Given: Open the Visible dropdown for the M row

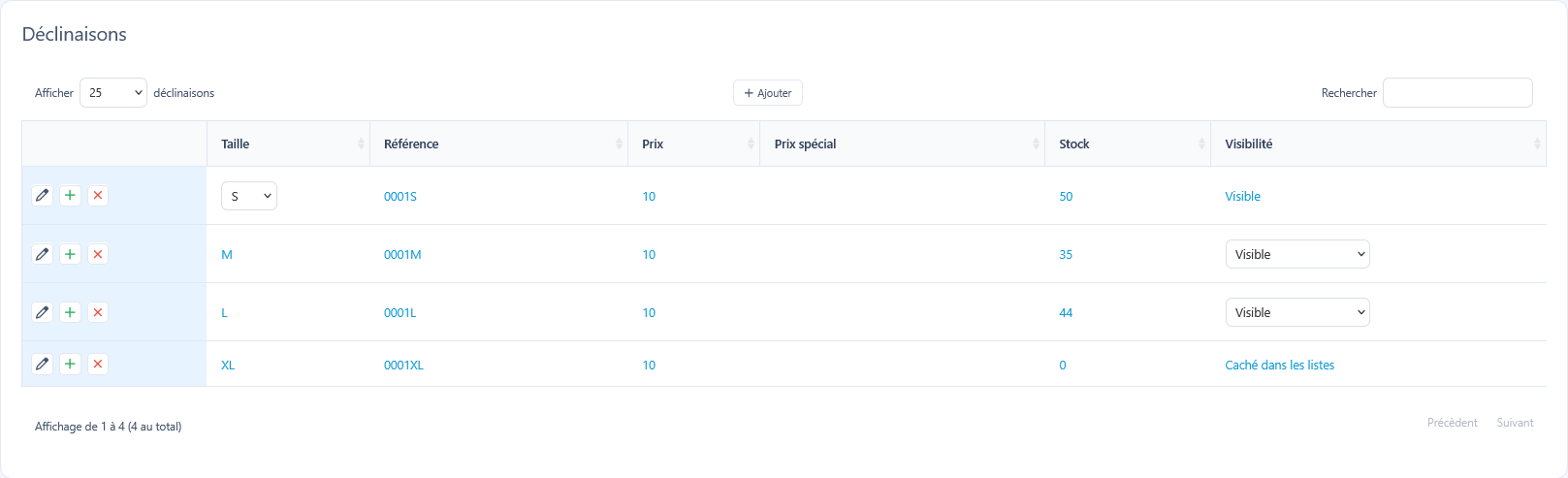Looking at the screenshot, I should [x=1297, y=254].
